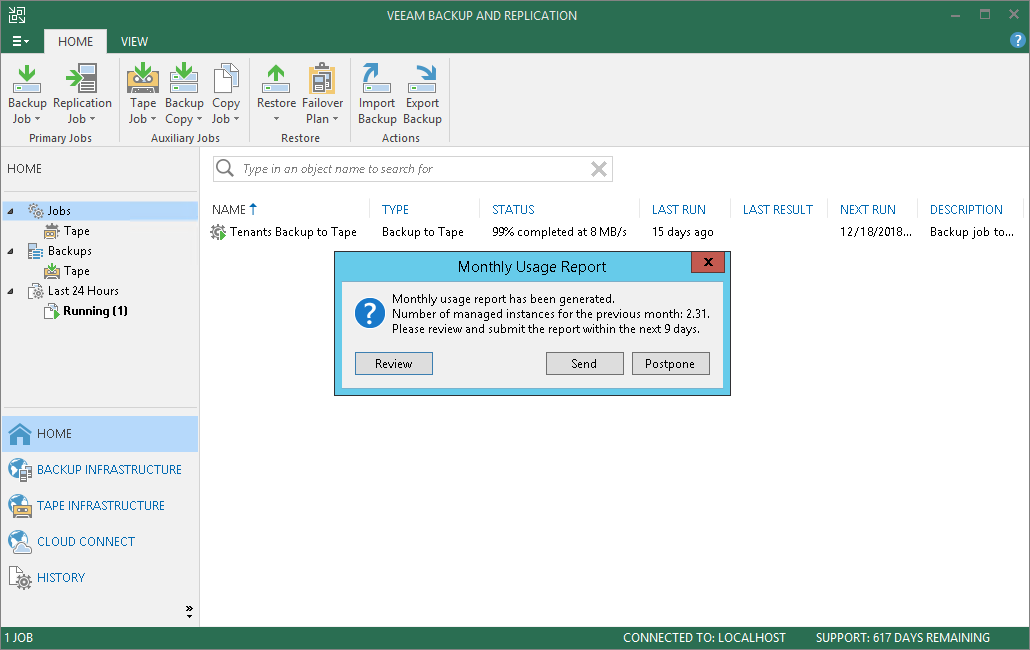The image size is (1030, 650).
Task: Click Import Backup in the ribbon
Action: (x=377, y=94)
